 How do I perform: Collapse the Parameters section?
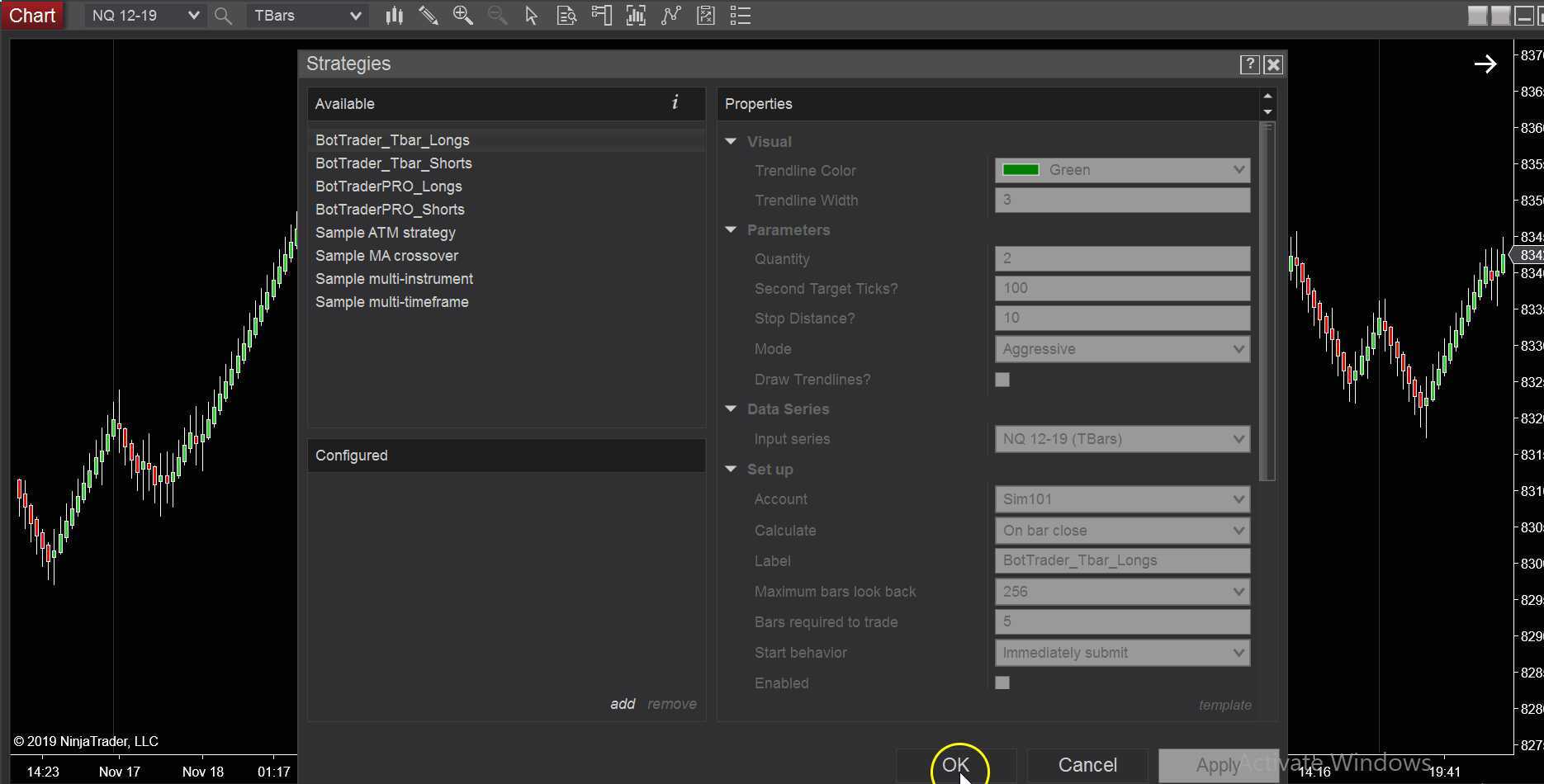pyautogui.click(x=731, y=230)
